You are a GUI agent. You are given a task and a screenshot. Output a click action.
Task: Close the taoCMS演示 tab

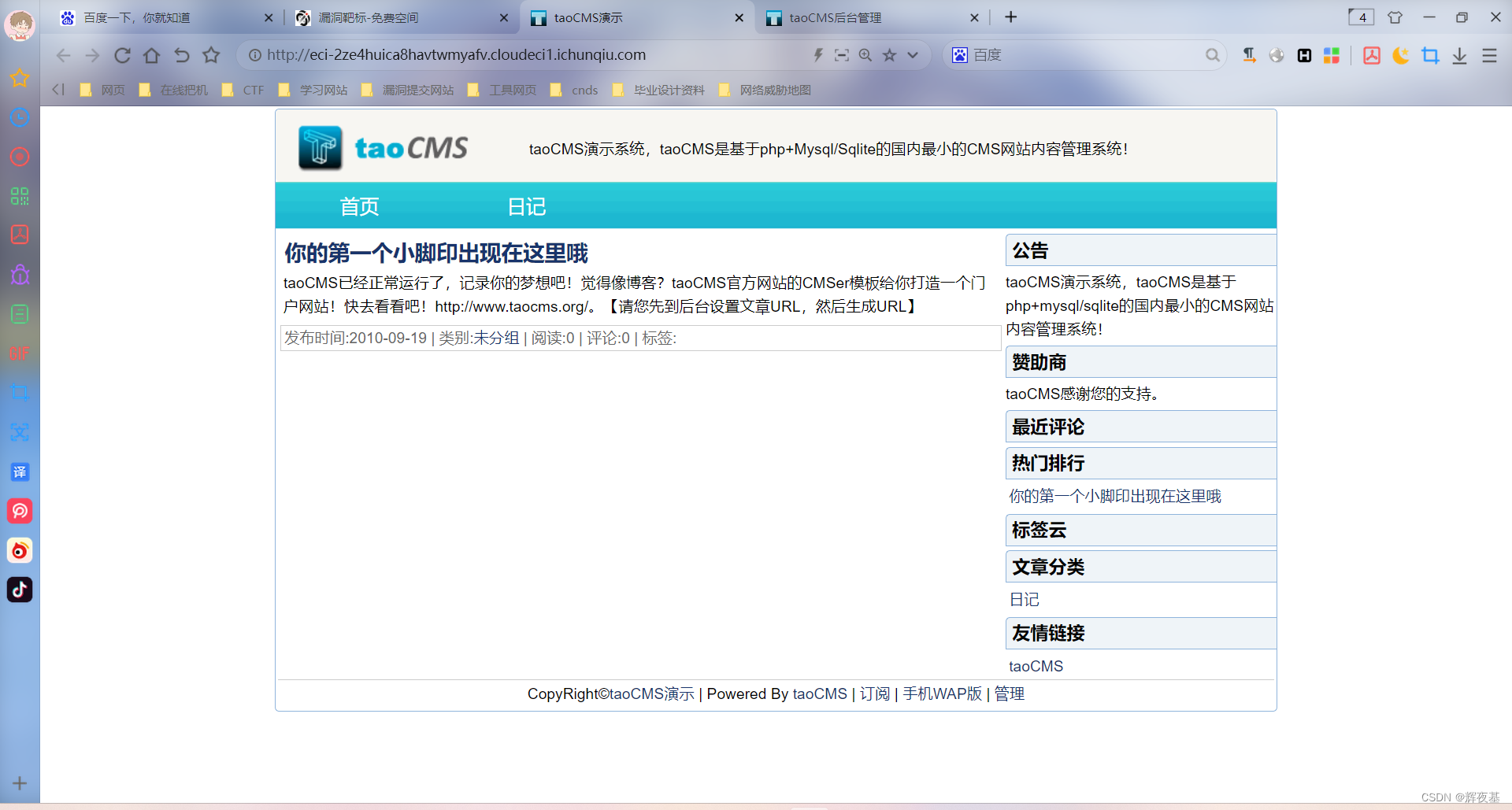(739, 17)
